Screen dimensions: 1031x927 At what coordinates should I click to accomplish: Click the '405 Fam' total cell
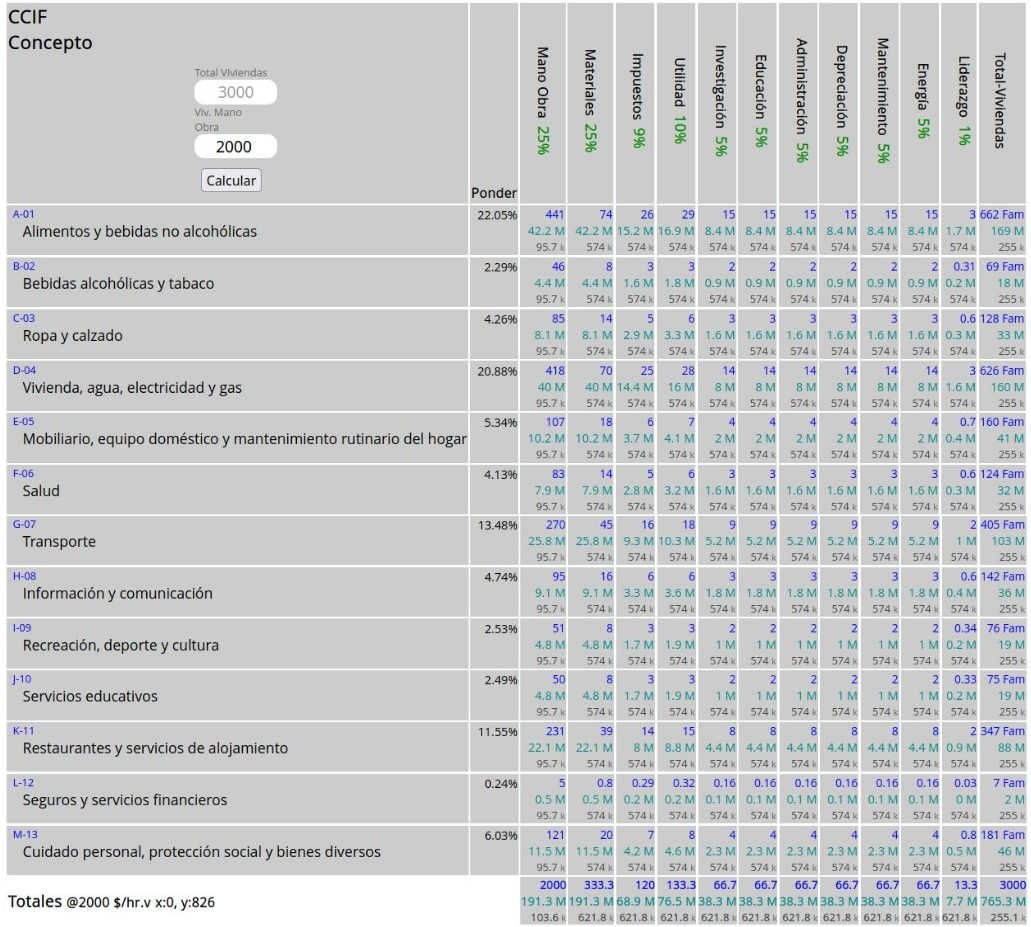pos(1002,525)
